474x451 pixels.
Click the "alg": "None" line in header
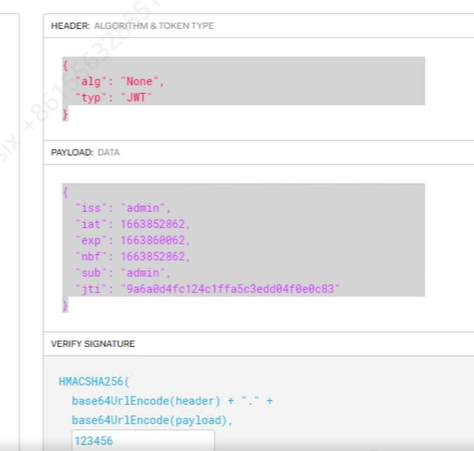(120, 81)
